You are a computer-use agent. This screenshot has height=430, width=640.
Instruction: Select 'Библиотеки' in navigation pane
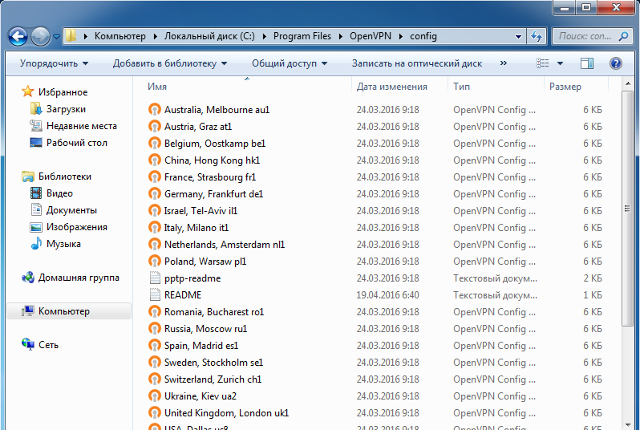tap(64, 177)
